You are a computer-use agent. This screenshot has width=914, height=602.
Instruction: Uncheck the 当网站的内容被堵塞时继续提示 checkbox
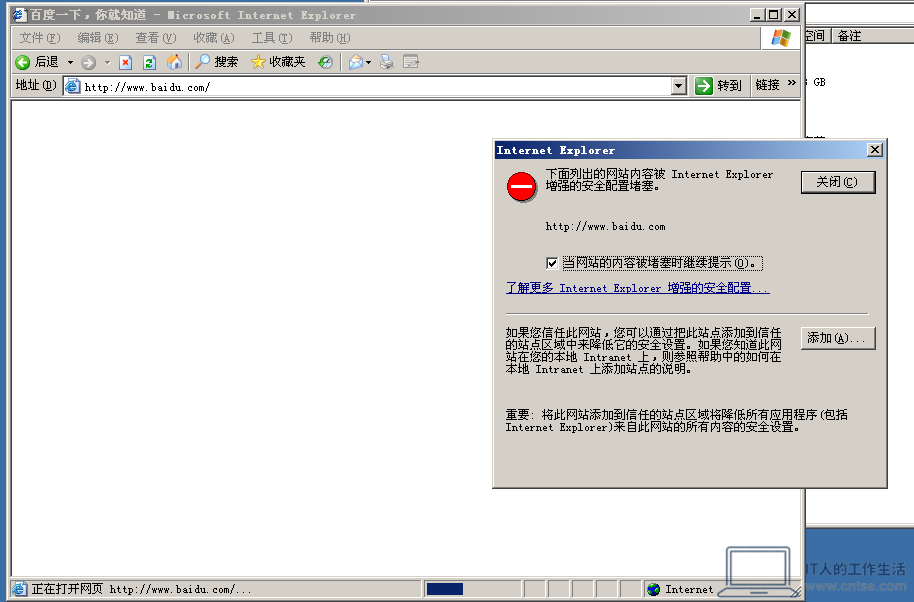[x=552, y=263]
